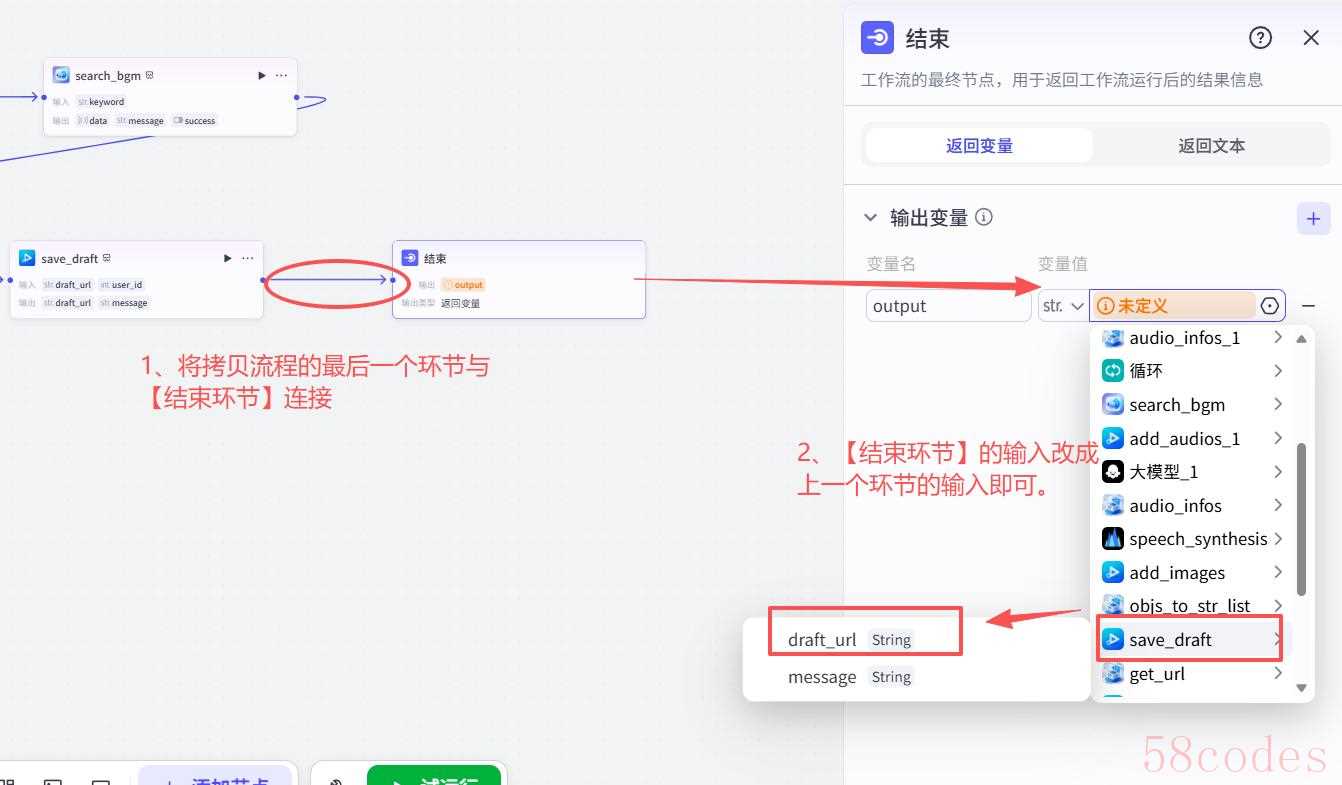The image size is (1342, 785).
Task: Collapse the 输出变量 section
Action: 869,218
